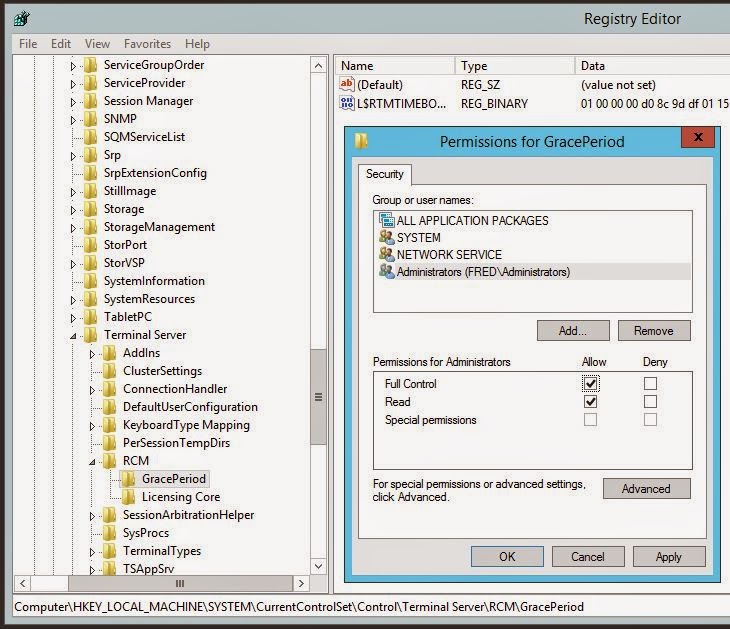The image size is (730, 629).
Task: Confirm permissions with OK
Action: coord(507,557)
